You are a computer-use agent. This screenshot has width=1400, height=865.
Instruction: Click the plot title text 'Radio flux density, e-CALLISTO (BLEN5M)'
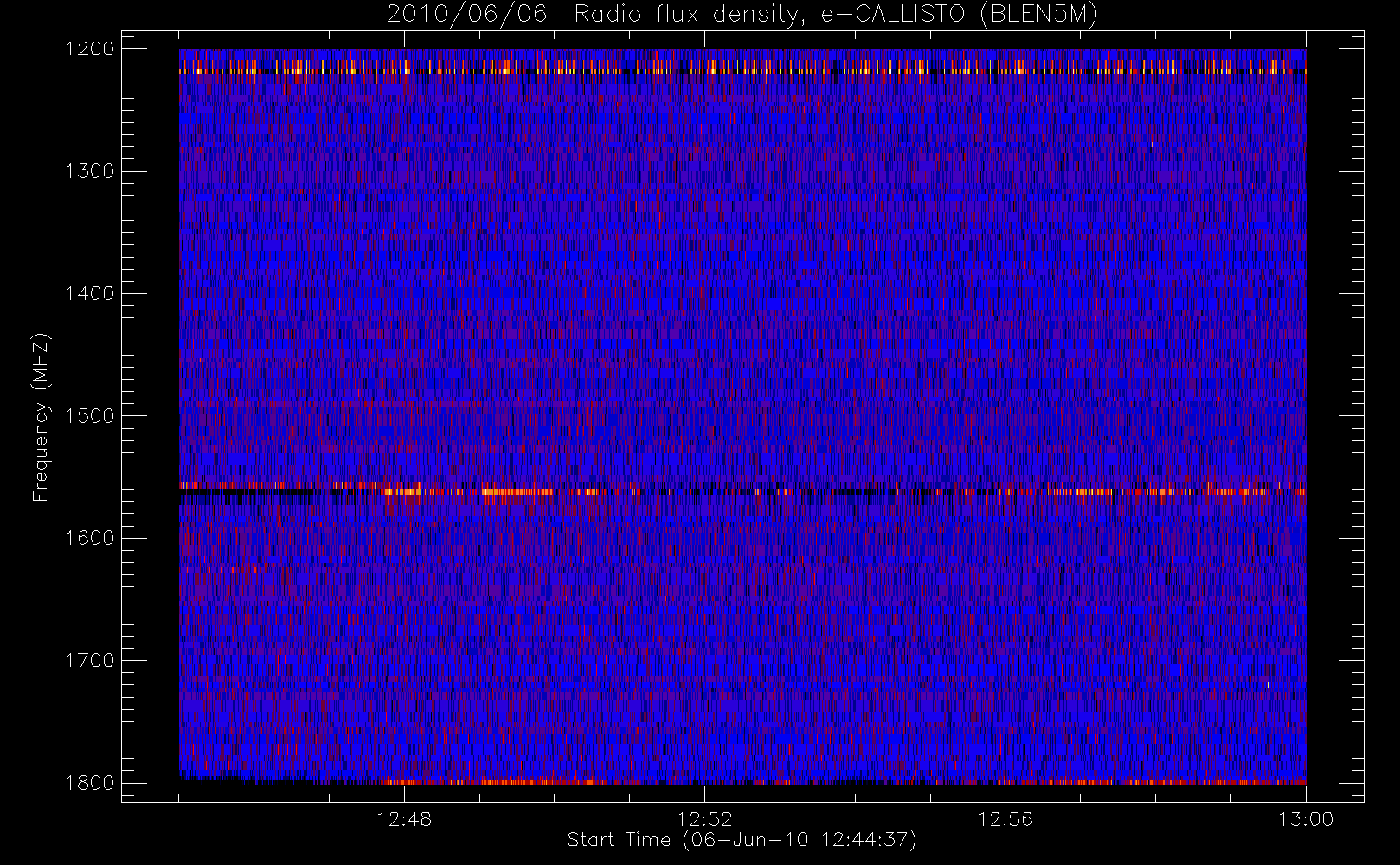click(836, 15)
